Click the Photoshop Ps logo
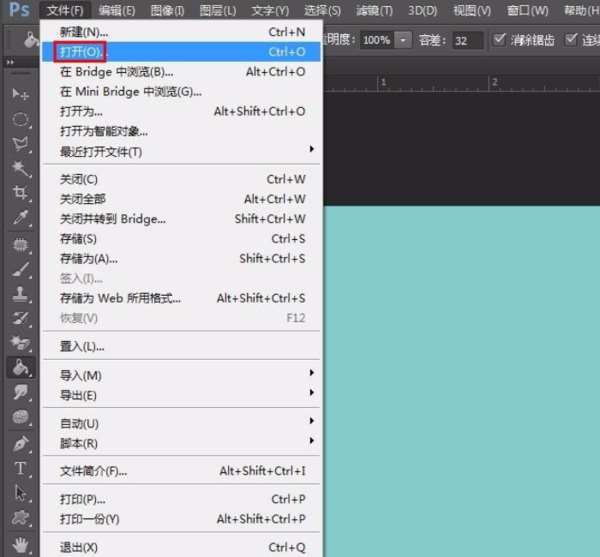600x557 pixels. click(x=19, y=9)
